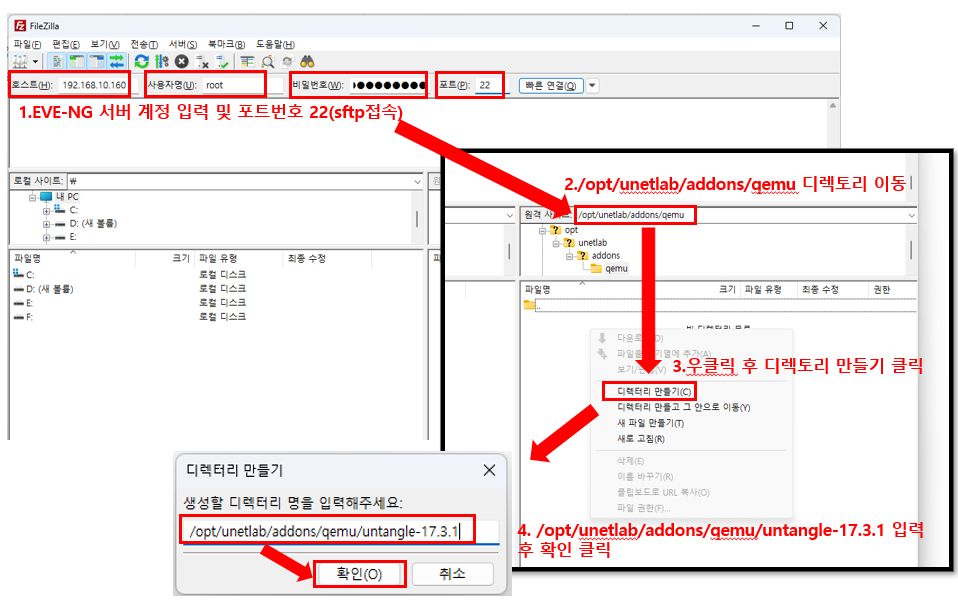Click the port field containing 22
The width and height of the screenshot is (958, 603).
(x=490, y=86)
